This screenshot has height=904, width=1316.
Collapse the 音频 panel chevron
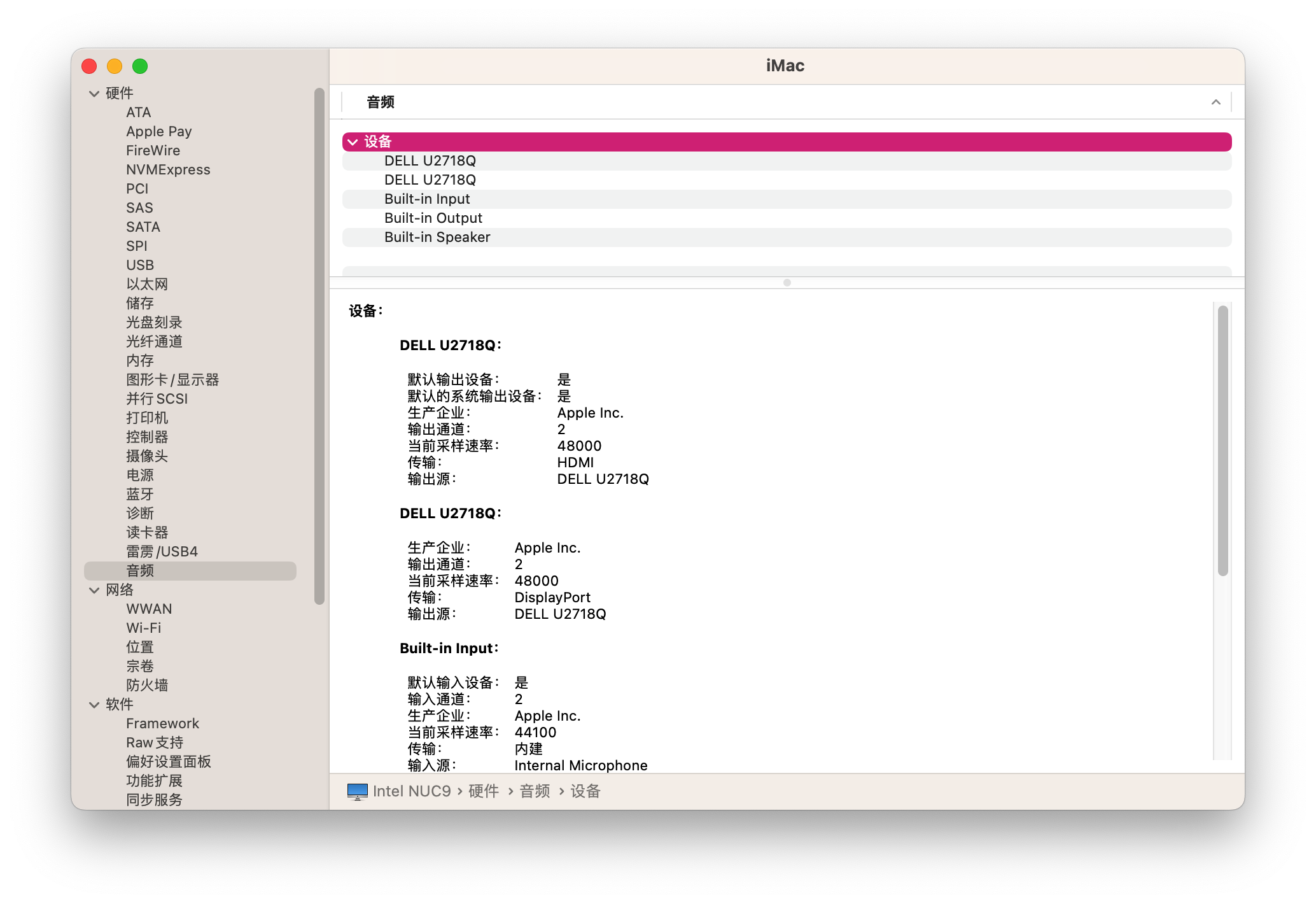click(x=1216, y=102)
